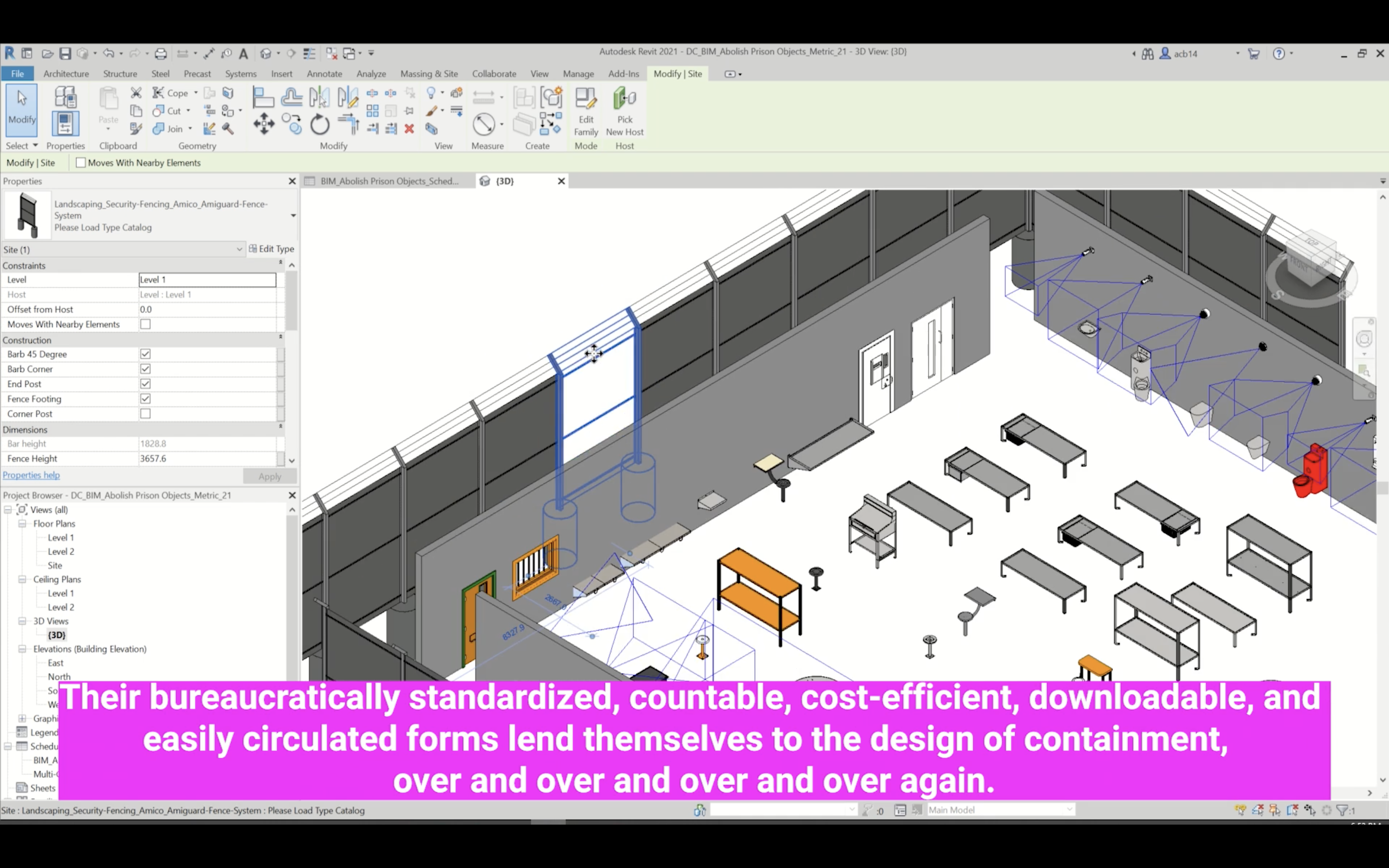Open the family type selector dropdown
Screen dimensions: 1389x868
293,215
